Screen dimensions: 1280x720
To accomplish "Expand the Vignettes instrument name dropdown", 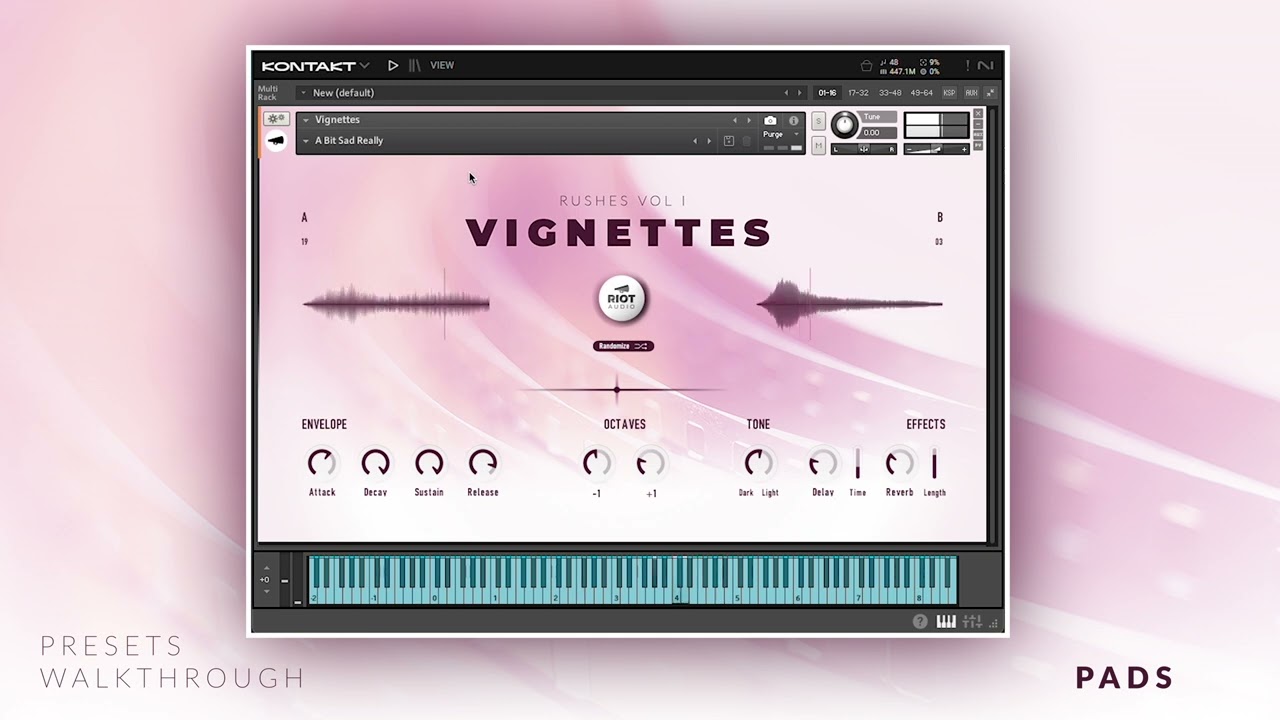I will pos(306,120).
